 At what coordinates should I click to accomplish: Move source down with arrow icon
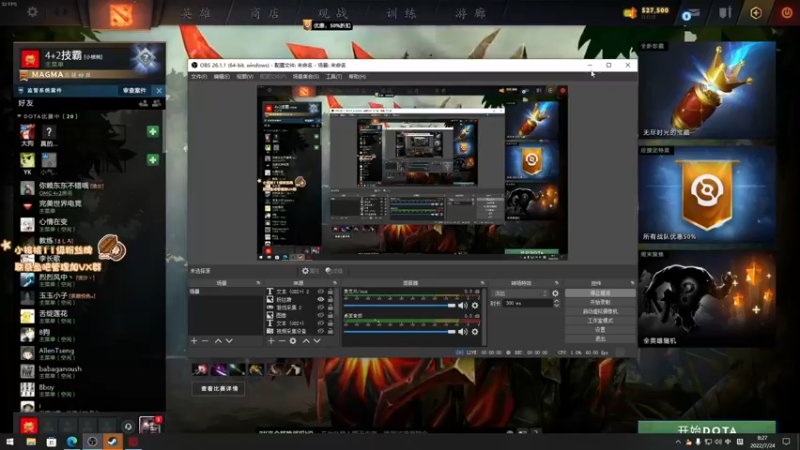[317, 340]
